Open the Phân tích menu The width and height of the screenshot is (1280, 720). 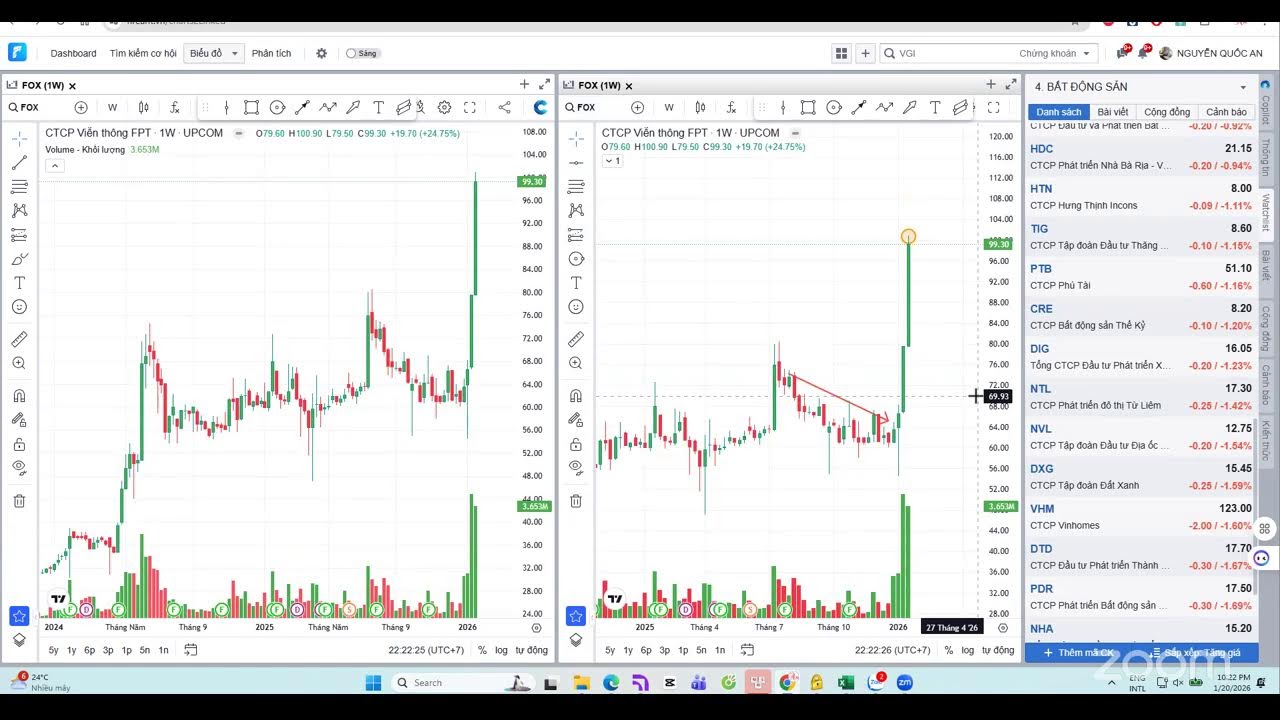tap(271, 53)
